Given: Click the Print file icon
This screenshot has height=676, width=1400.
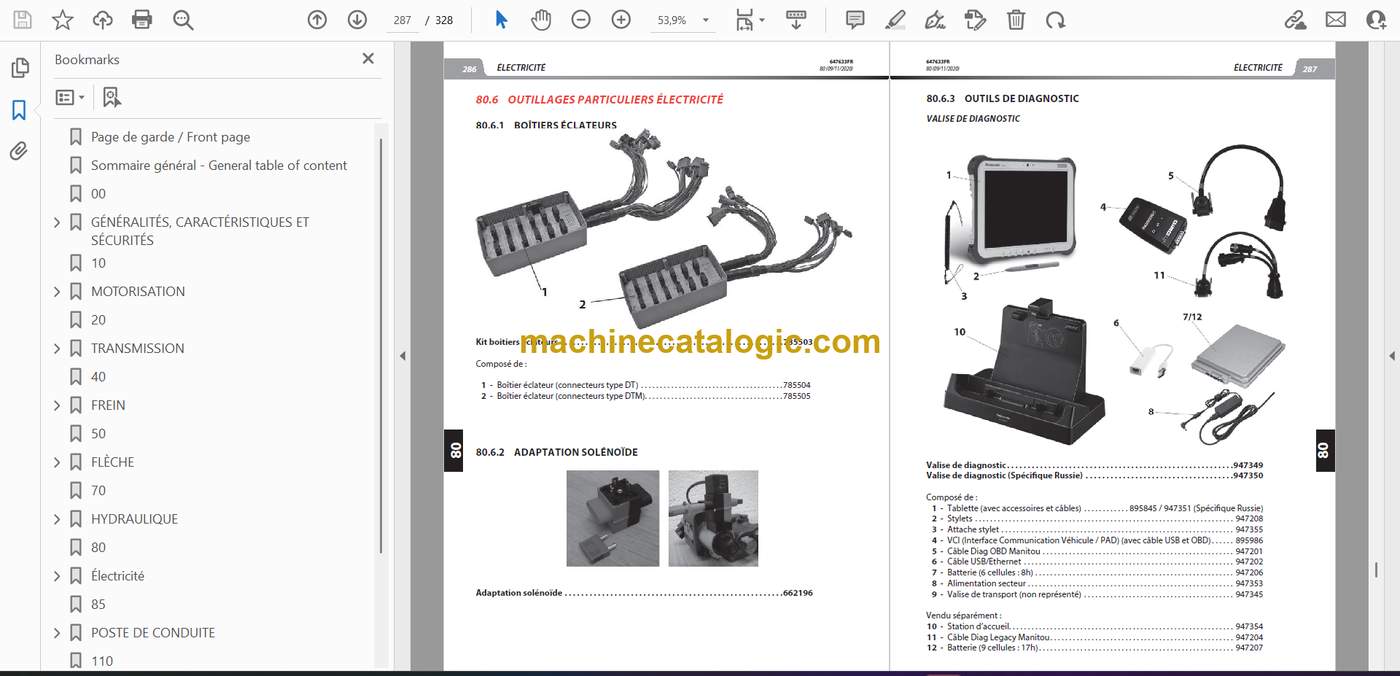Looking at the screenshot, I should click(x=142, y=19).
